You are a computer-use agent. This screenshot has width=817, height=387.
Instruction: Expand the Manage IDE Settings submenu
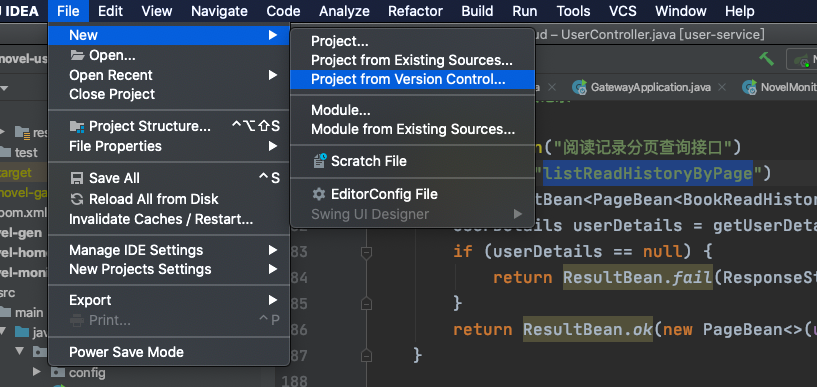click(169, 250)
